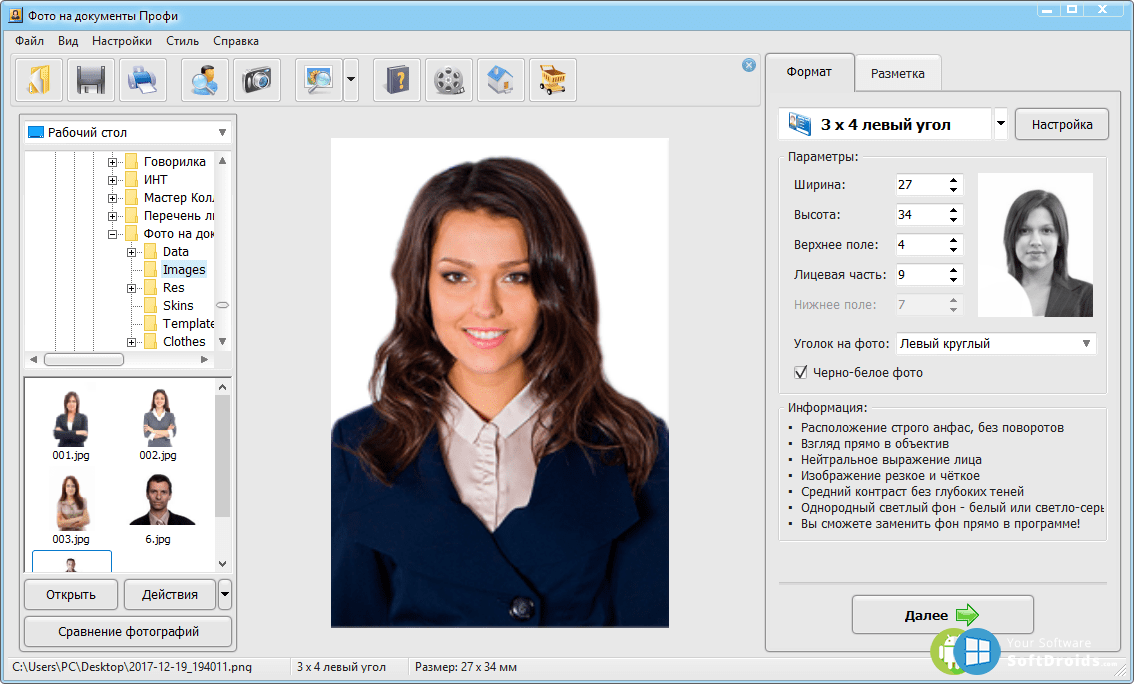Screen dimensions: 1134x684
Task: Click the Сравнение фотографий button
Action: pos(128,631)
